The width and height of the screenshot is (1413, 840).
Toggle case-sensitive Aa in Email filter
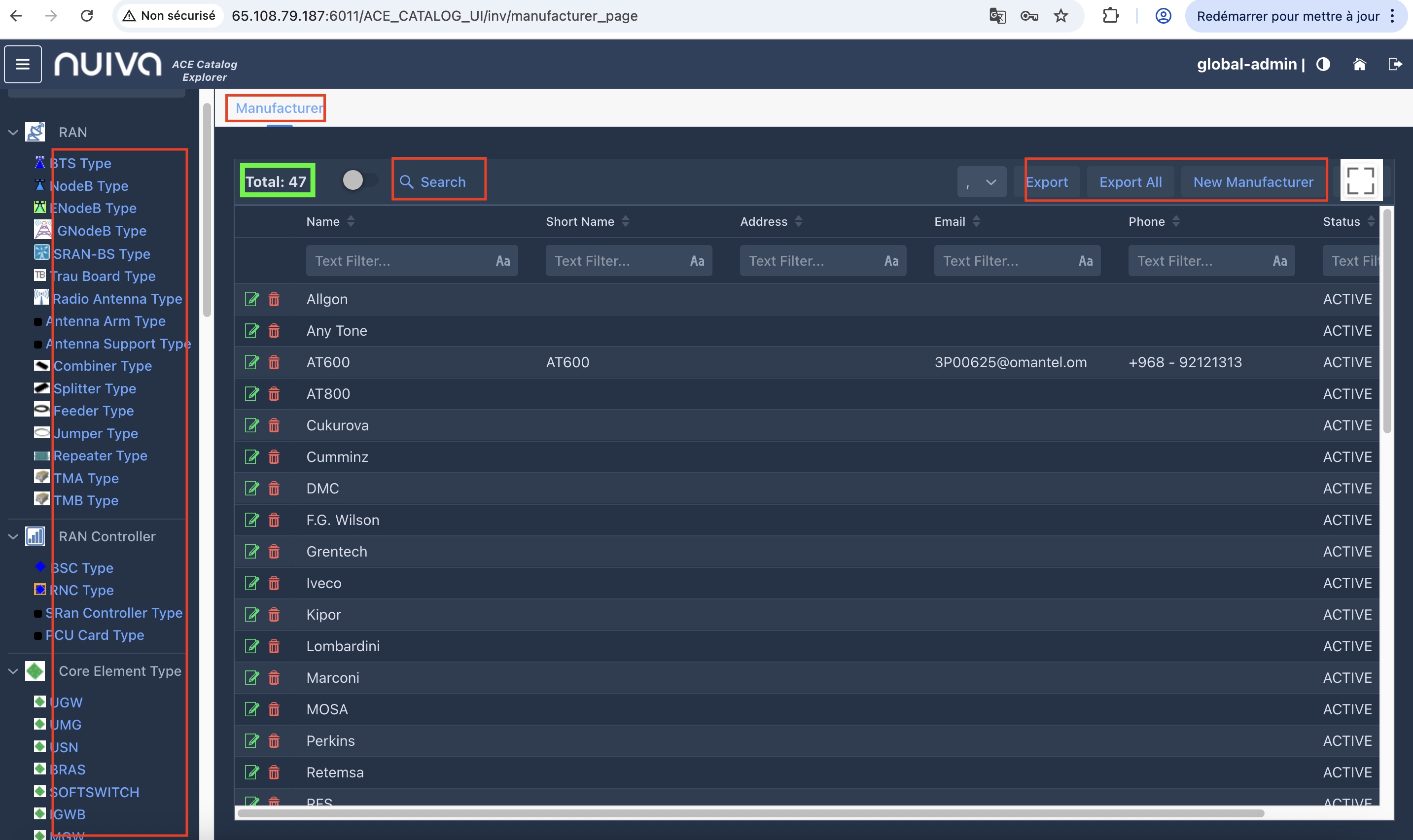tap(1085, 261)
